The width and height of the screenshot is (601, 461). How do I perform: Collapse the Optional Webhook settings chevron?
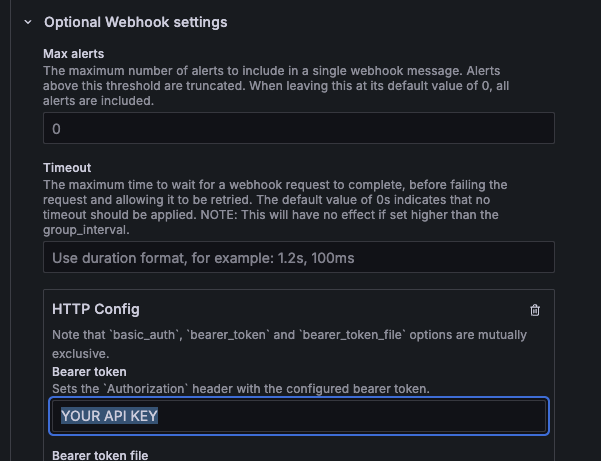point(28,22)
